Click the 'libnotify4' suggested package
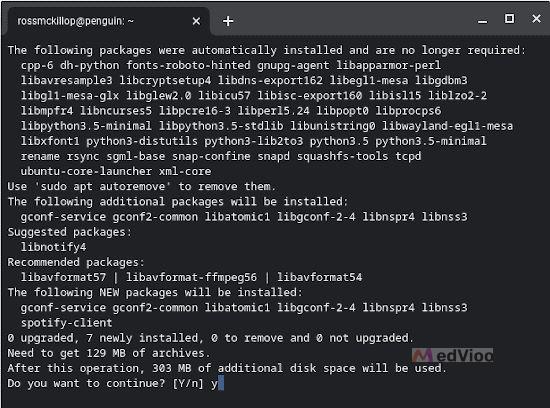 pos(53,247)
